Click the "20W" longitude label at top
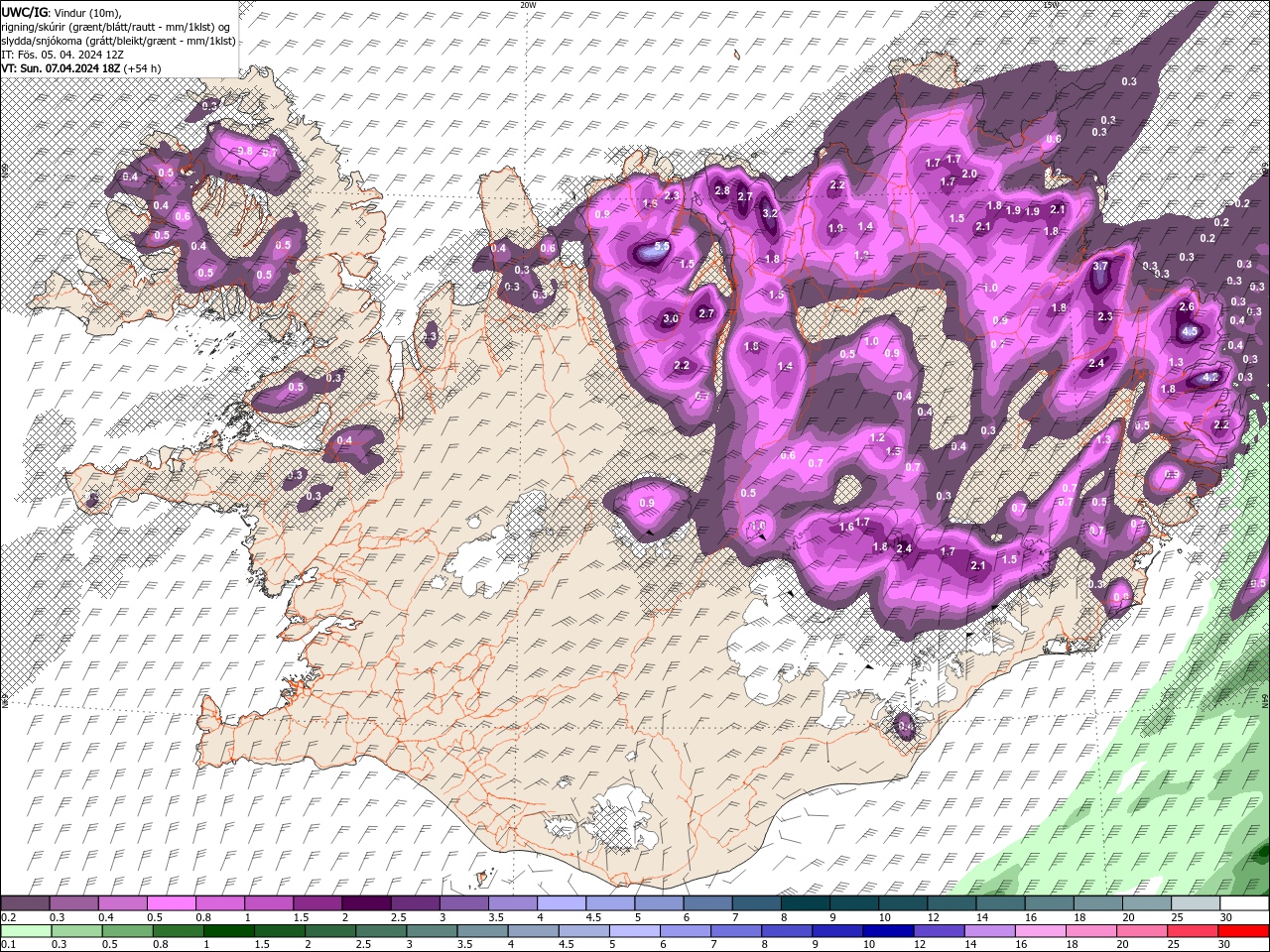The height and width of the screenshot is (952, 1270). pyautogui.click(x=528, y=4)
